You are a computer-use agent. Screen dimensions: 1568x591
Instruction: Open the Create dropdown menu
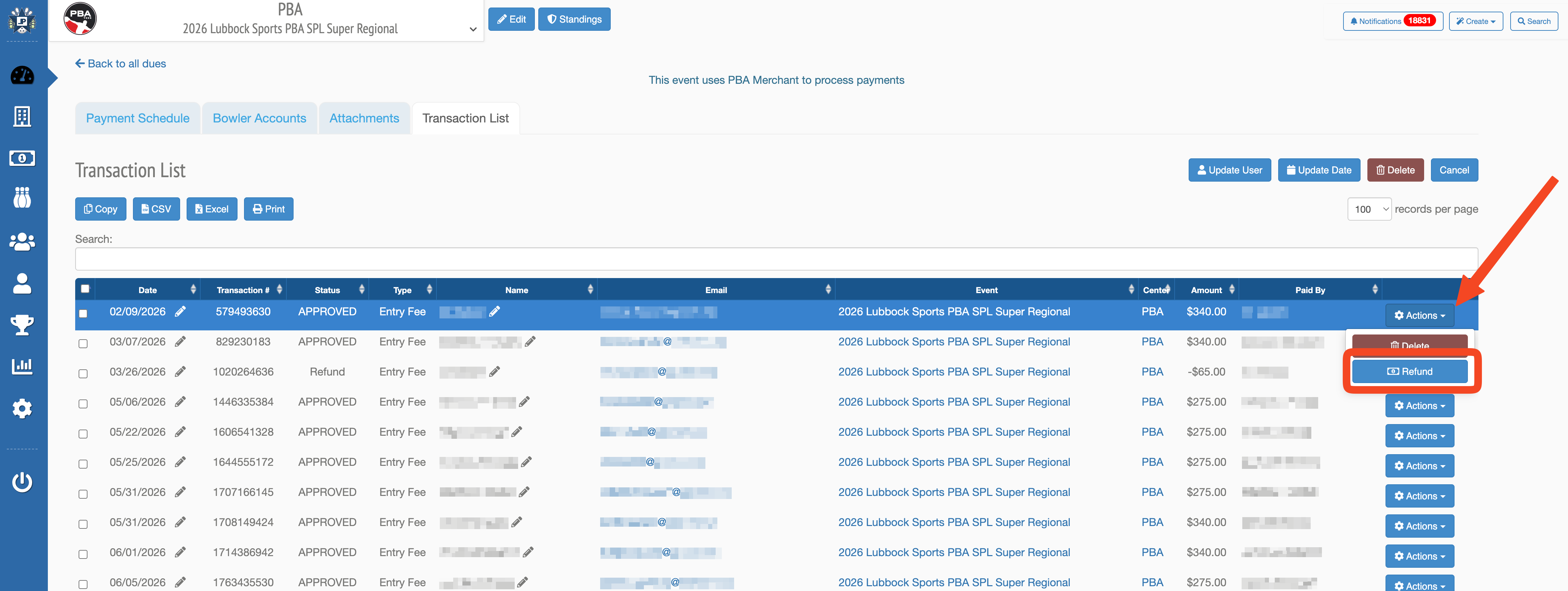pyautogui.click(x=1475, y=21)
